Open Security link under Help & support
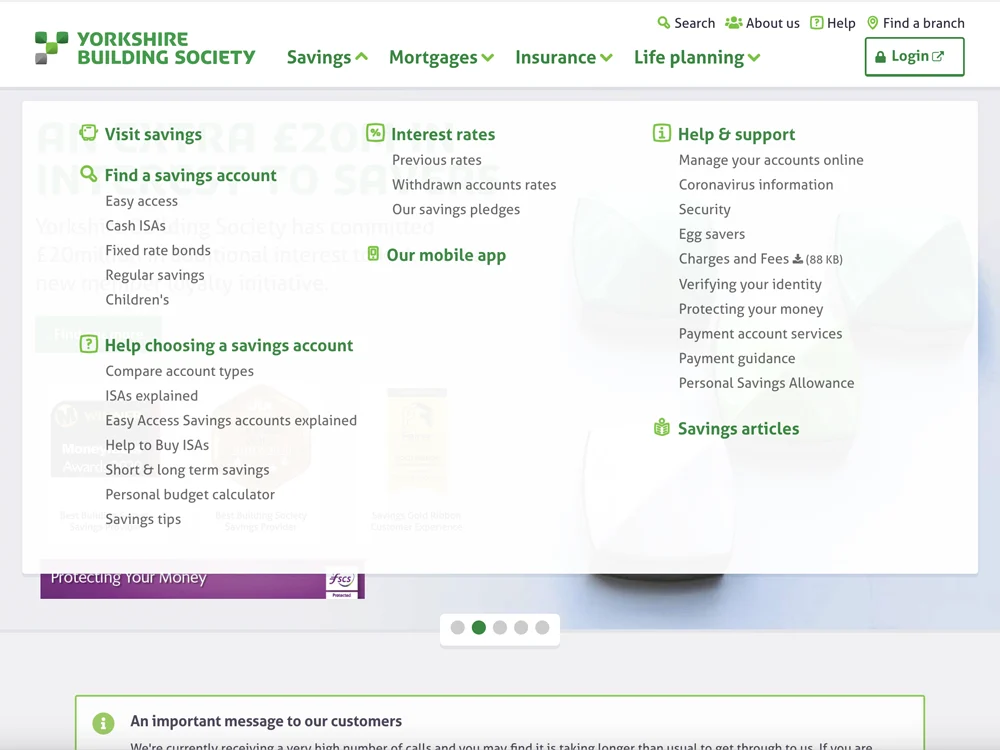The width and height of the screenshot is (1000, 750). pos(705,210)
